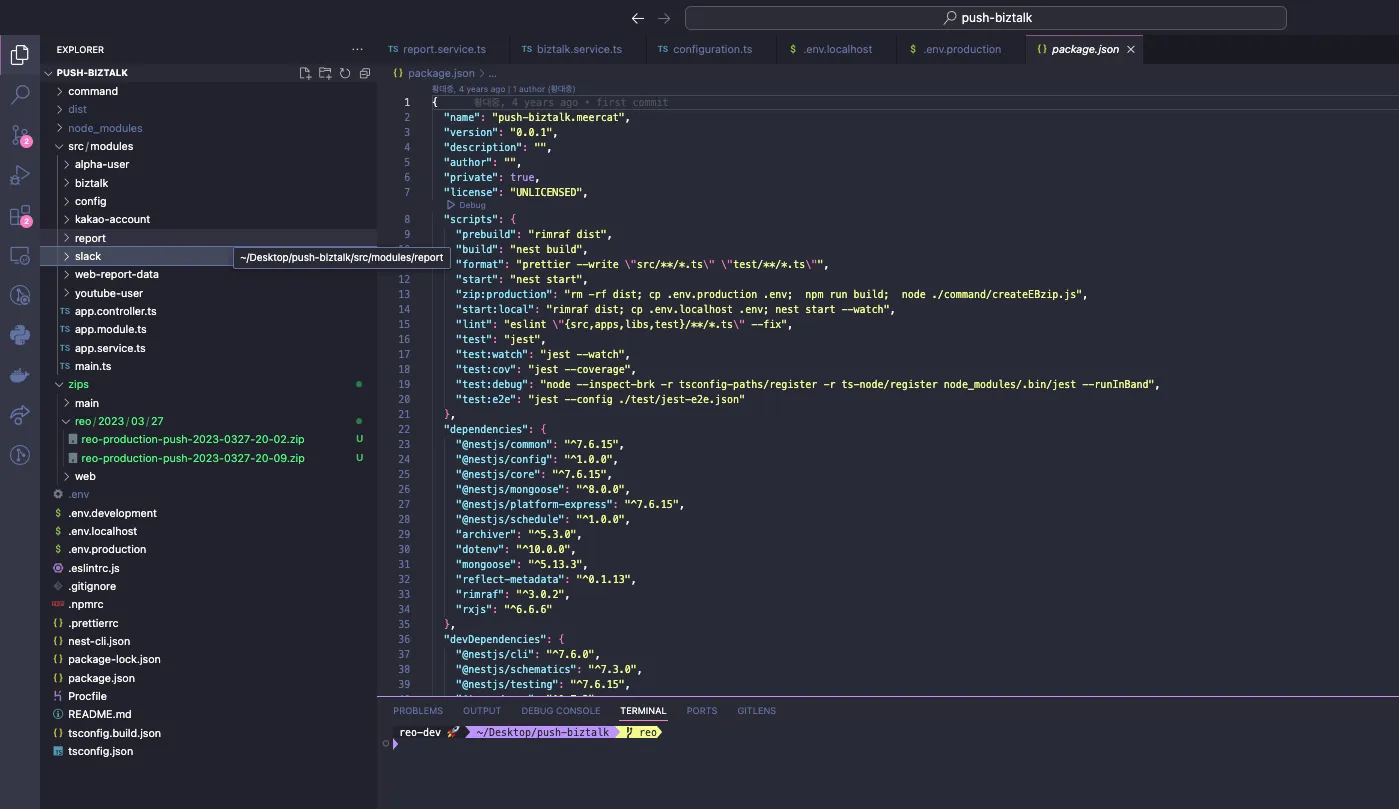Open Docker view in activity bar
The height and width of the screenshot is (809, 1399).
click(x=20, y=375)
